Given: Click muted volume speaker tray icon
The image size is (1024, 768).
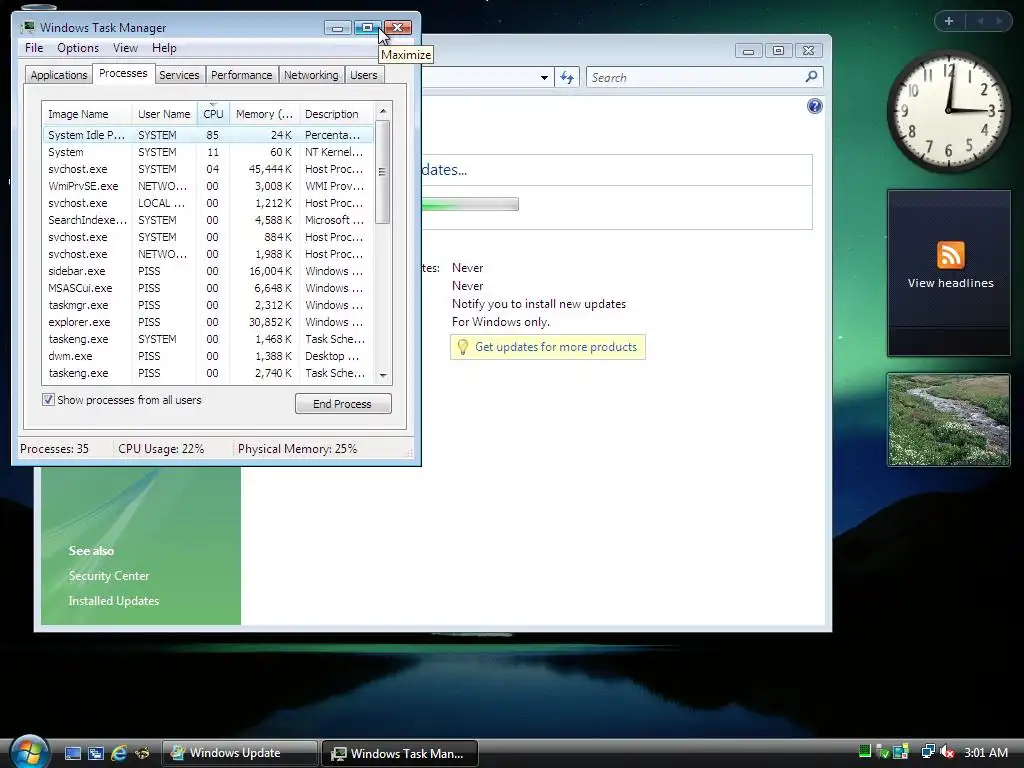Looking at the screenshot, I should point(947,752).
